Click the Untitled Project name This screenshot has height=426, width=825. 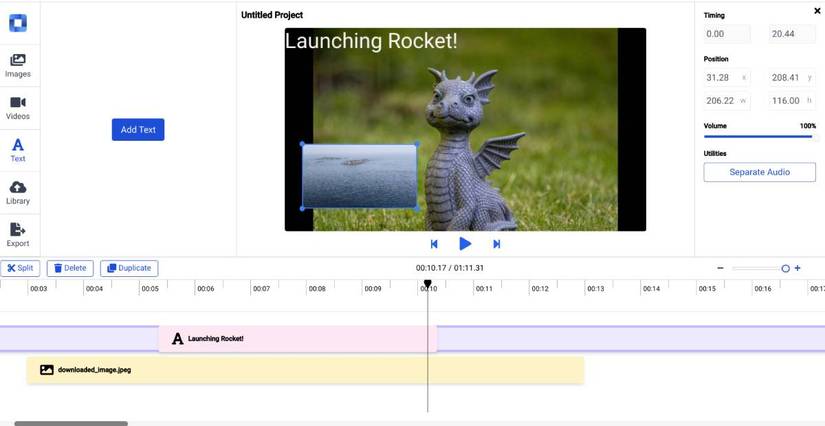[272, 15]
